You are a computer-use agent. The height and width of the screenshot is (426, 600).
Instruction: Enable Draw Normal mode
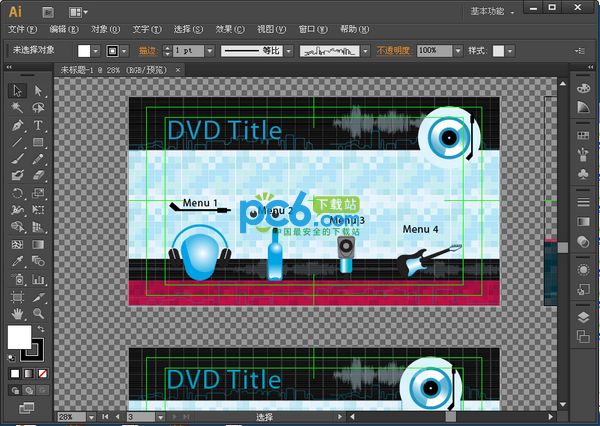coord(15,390)
